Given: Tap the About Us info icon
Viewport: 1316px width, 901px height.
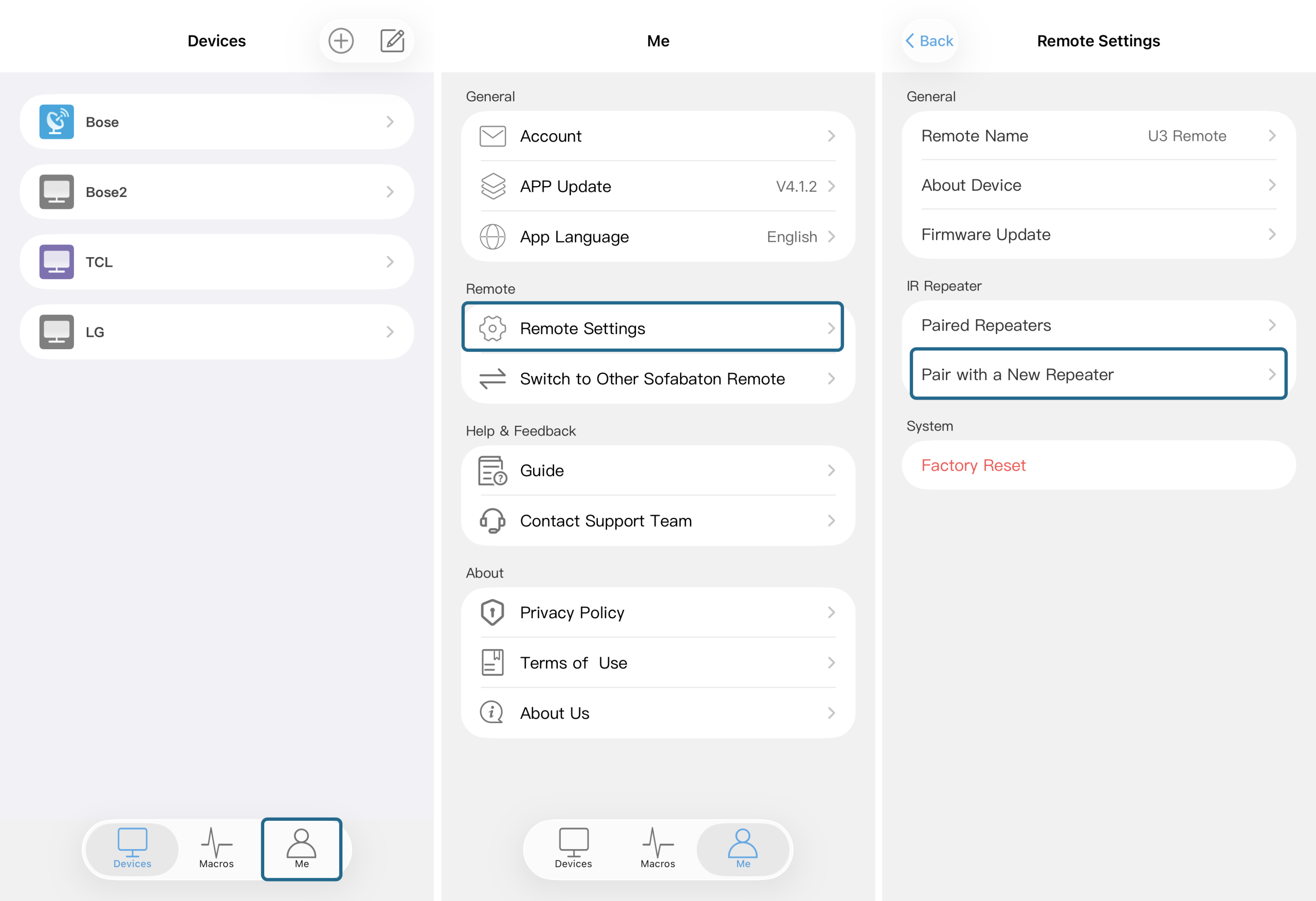Looking at the screenshot, I should (491, 713).
